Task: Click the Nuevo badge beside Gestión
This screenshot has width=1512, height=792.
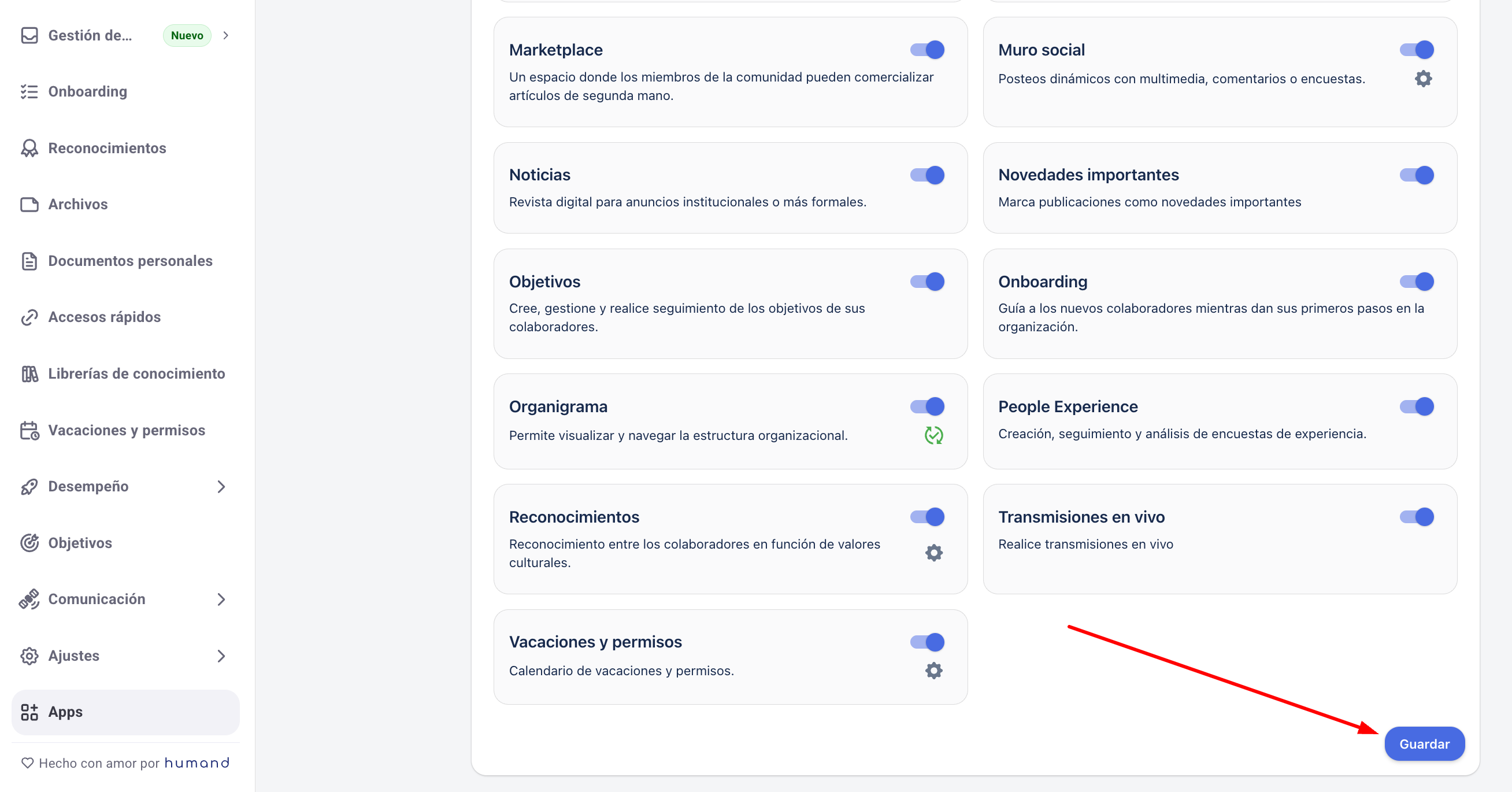Action: [187, 35]
